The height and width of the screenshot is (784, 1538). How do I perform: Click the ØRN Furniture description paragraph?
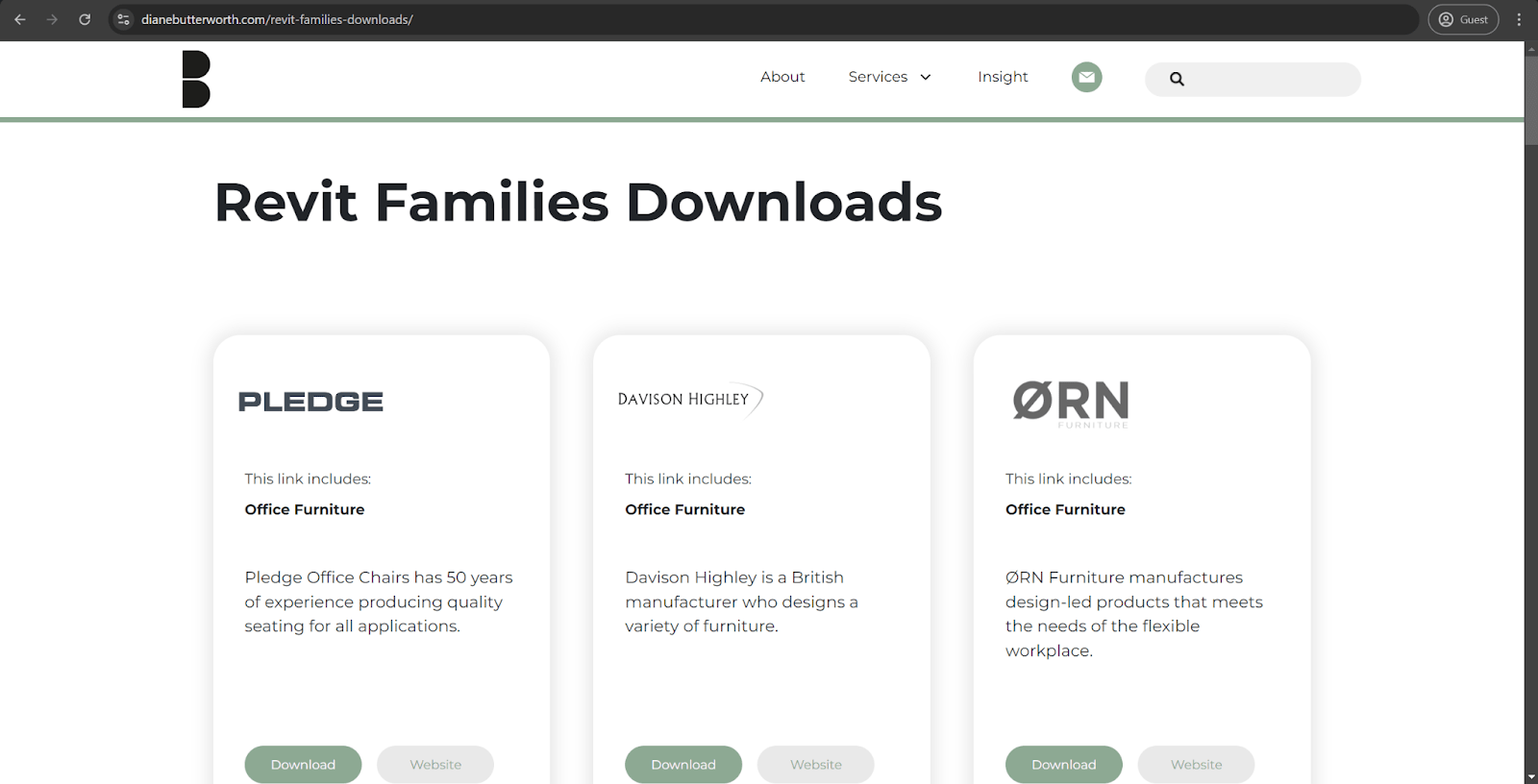[x=1134, y=614]
